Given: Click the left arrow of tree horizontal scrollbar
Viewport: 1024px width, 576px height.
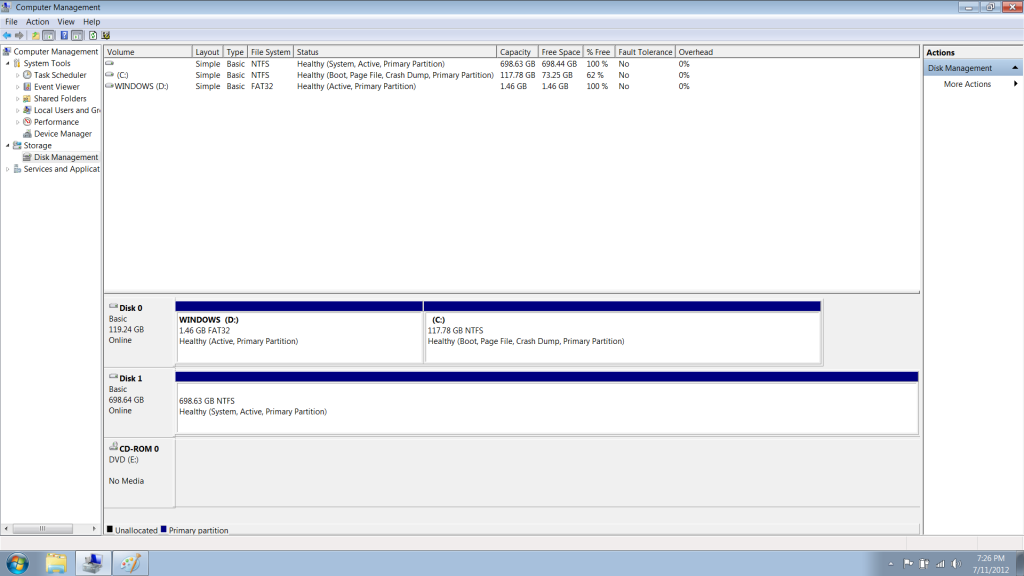Looking at the screenshot, I should [x=7, y=528].
